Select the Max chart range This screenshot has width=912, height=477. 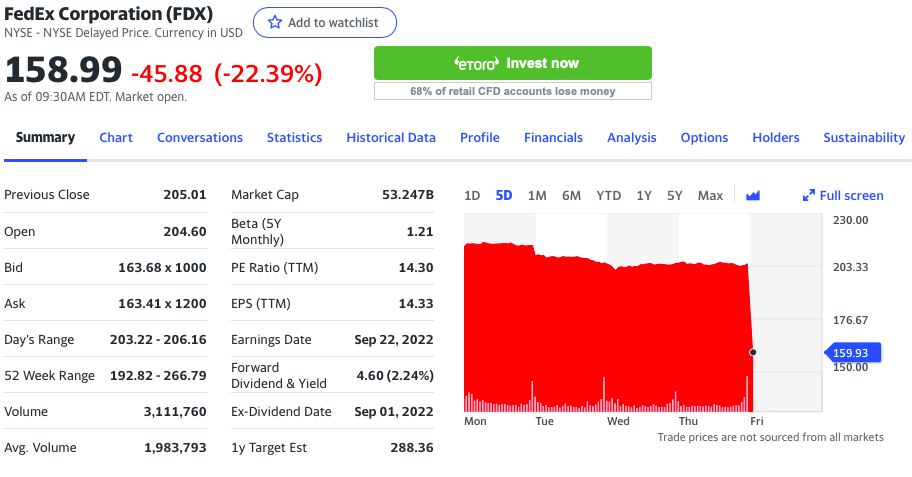tap(710, 195)
